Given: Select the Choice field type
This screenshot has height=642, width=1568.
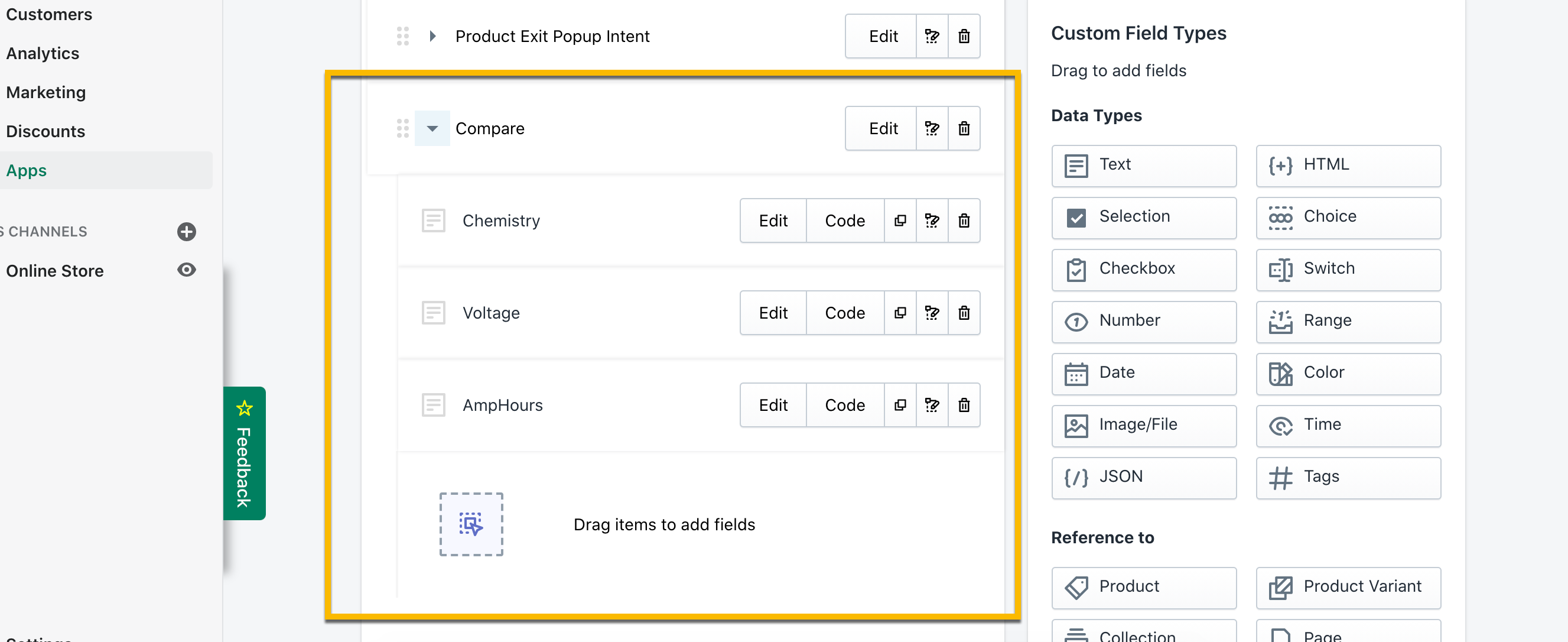Looking at the screenshot, I should 1348,217.
